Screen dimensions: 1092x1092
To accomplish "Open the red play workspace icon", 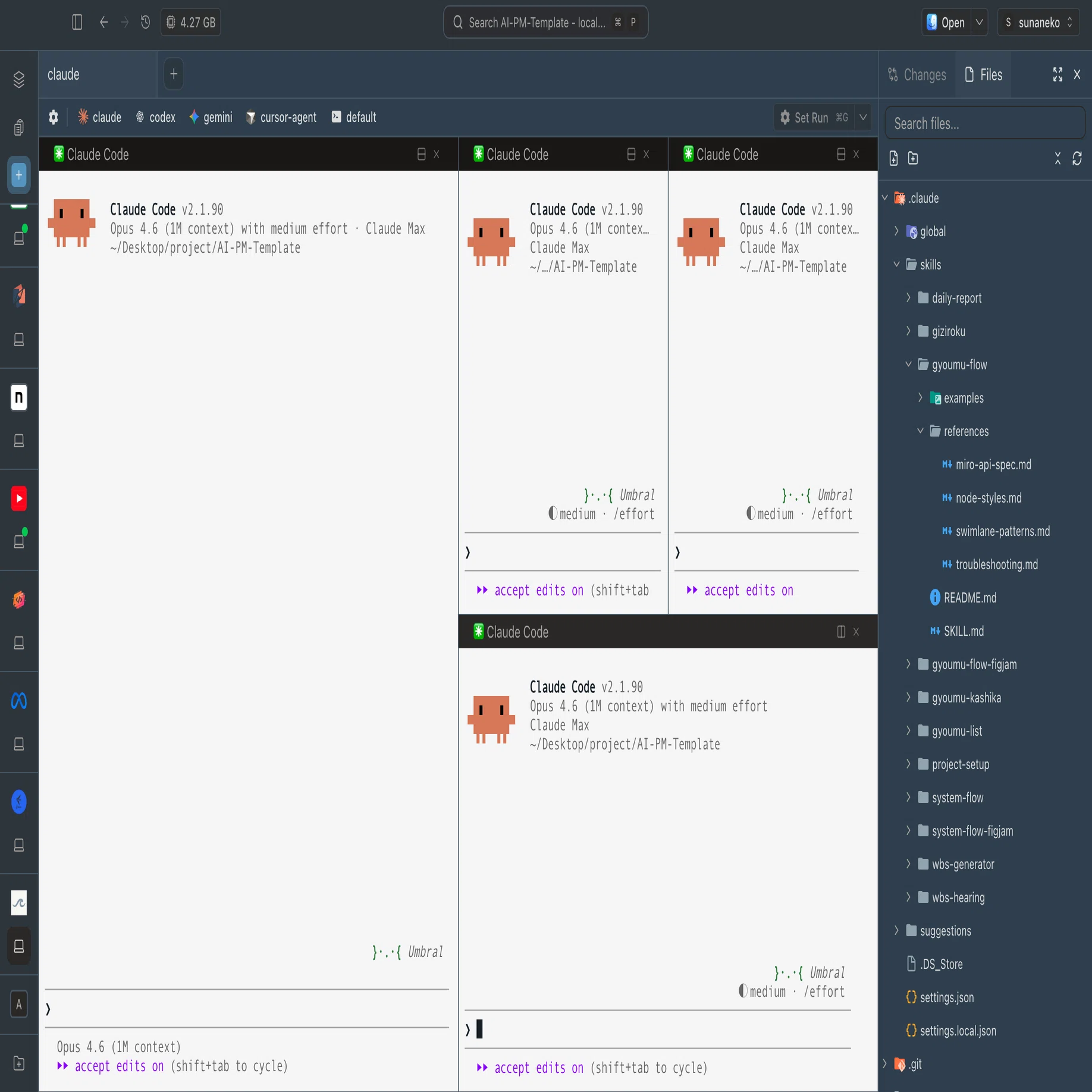I will [x=19, y=498].
